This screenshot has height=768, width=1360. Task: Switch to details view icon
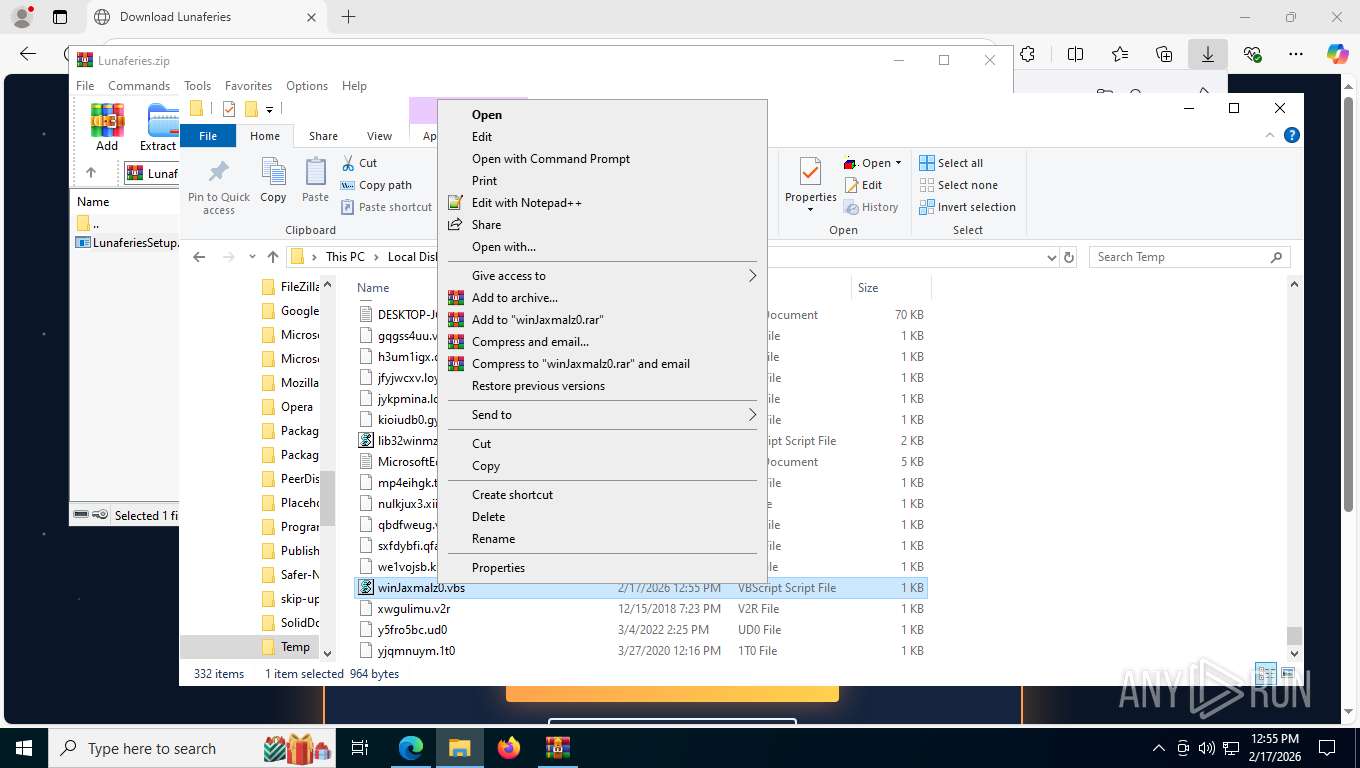point(1265,674)
